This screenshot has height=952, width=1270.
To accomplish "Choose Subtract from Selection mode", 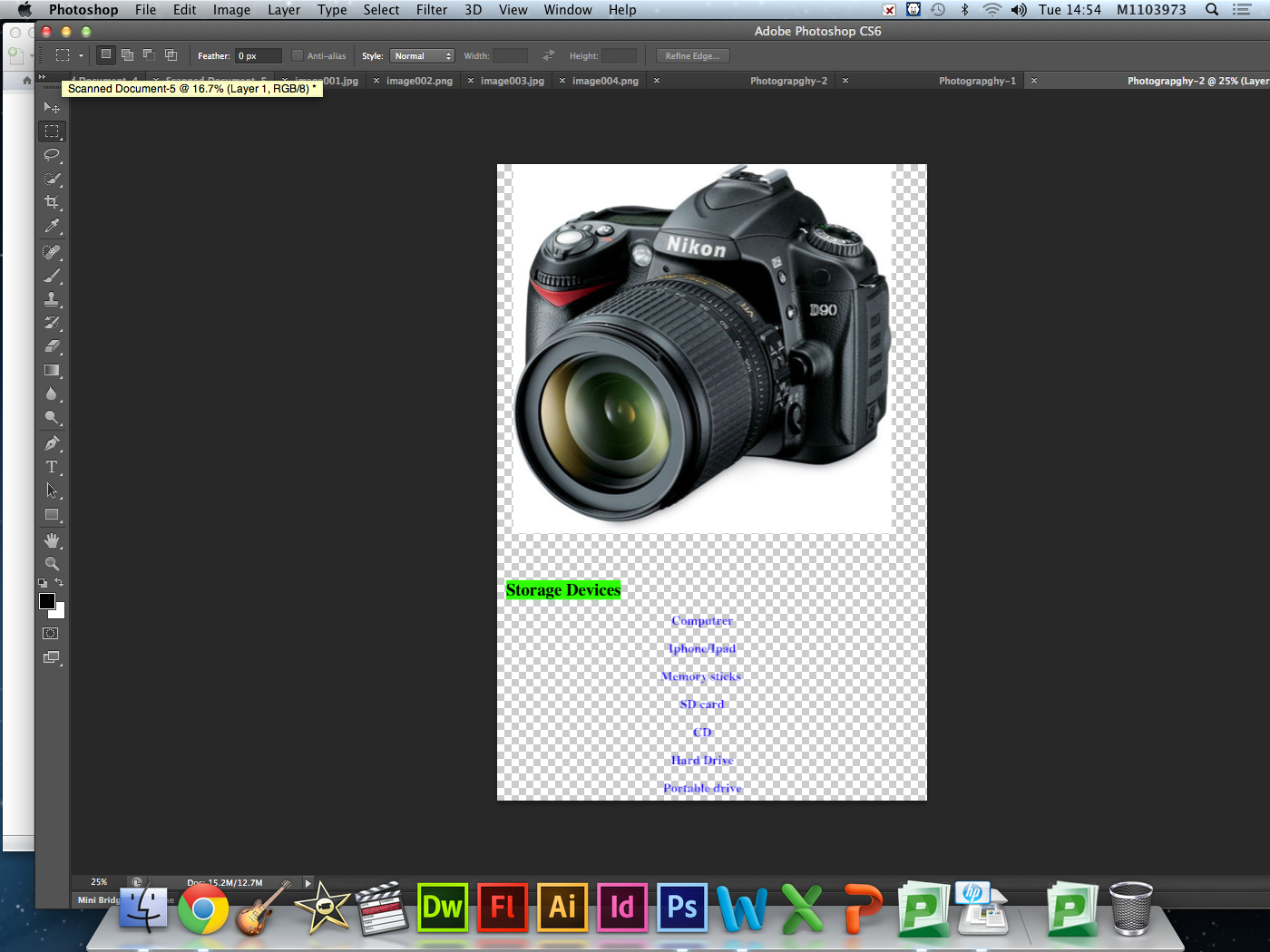I will pyautogui.click(x=150, y=55).
